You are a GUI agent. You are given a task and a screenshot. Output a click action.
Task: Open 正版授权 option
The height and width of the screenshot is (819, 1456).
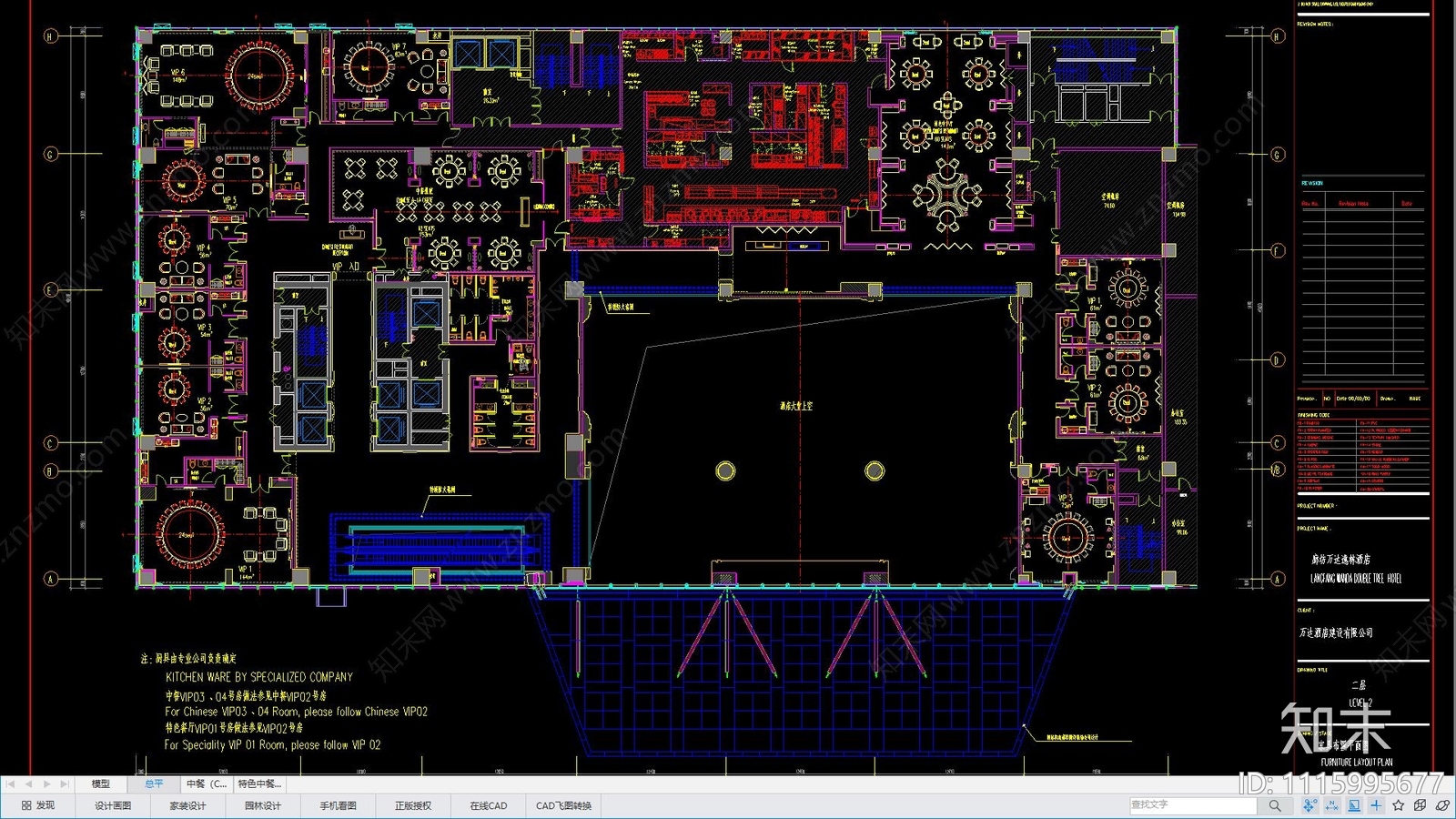tap(413, 805)
